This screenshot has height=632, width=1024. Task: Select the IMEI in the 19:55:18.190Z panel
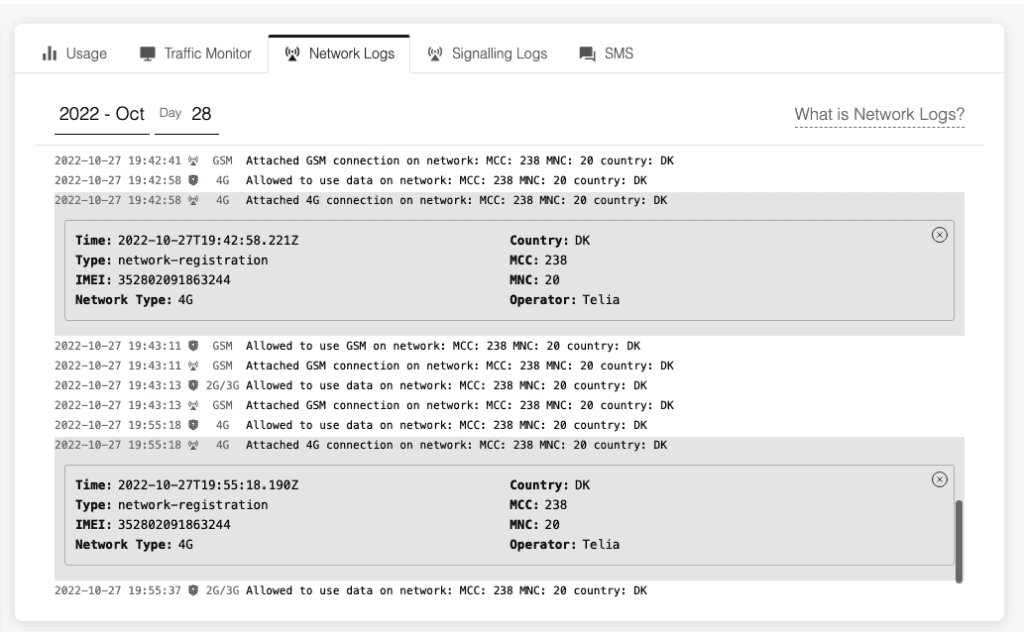coord(174,525)
